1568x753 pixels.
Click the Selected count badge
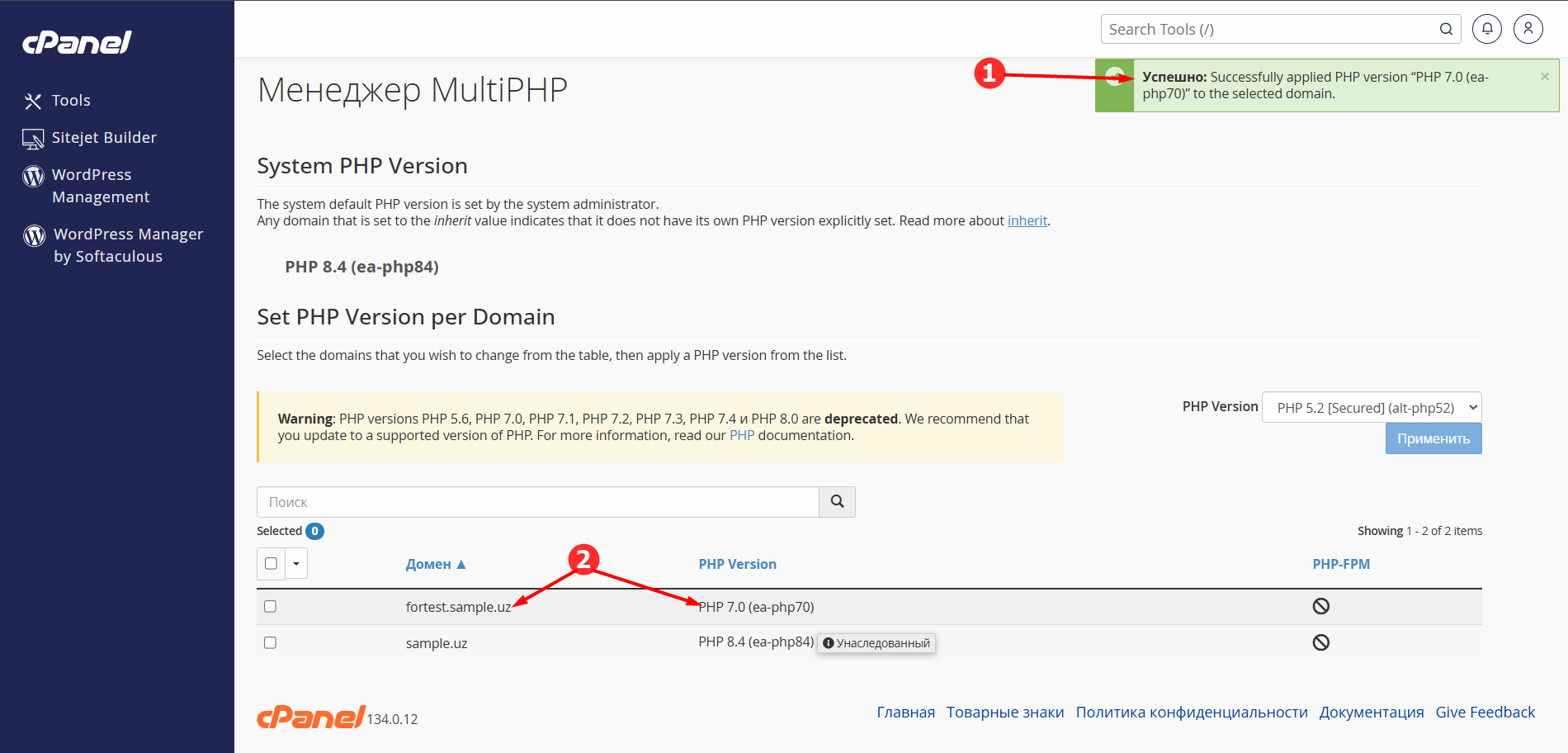314,531
